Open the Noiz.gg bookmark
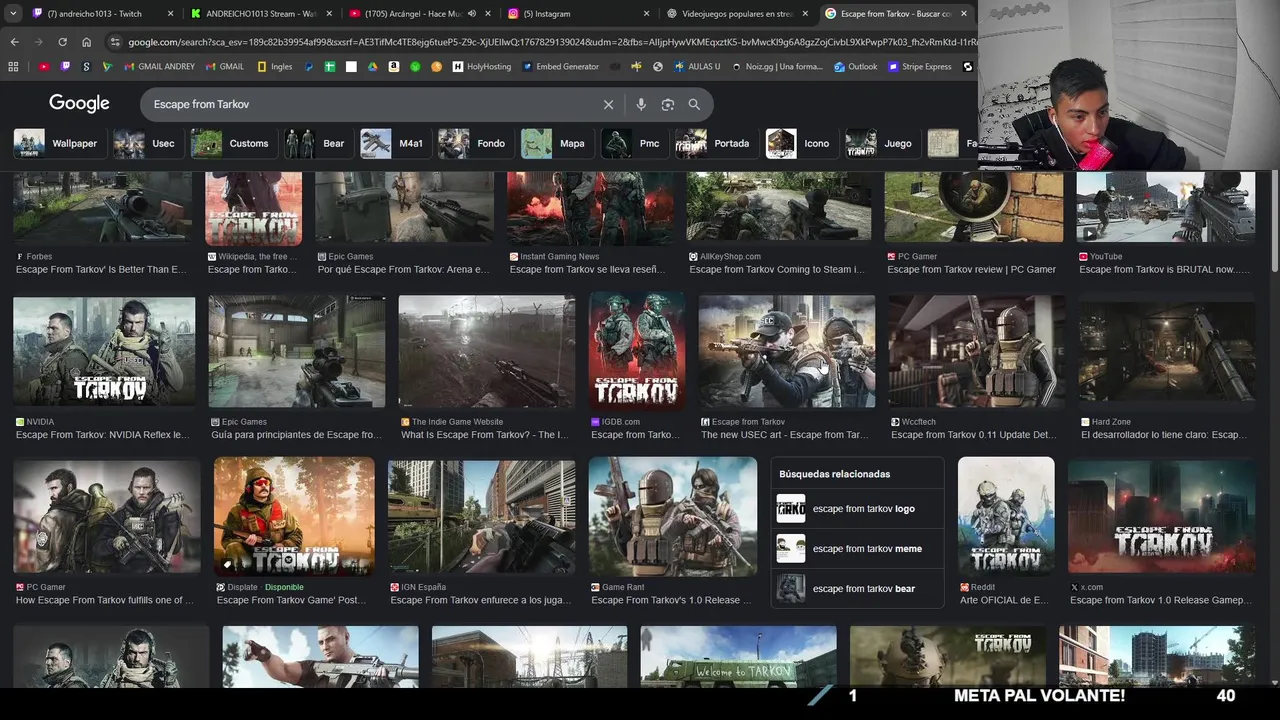Screen dimensions: 1280x720 click(x=777, y=67)
